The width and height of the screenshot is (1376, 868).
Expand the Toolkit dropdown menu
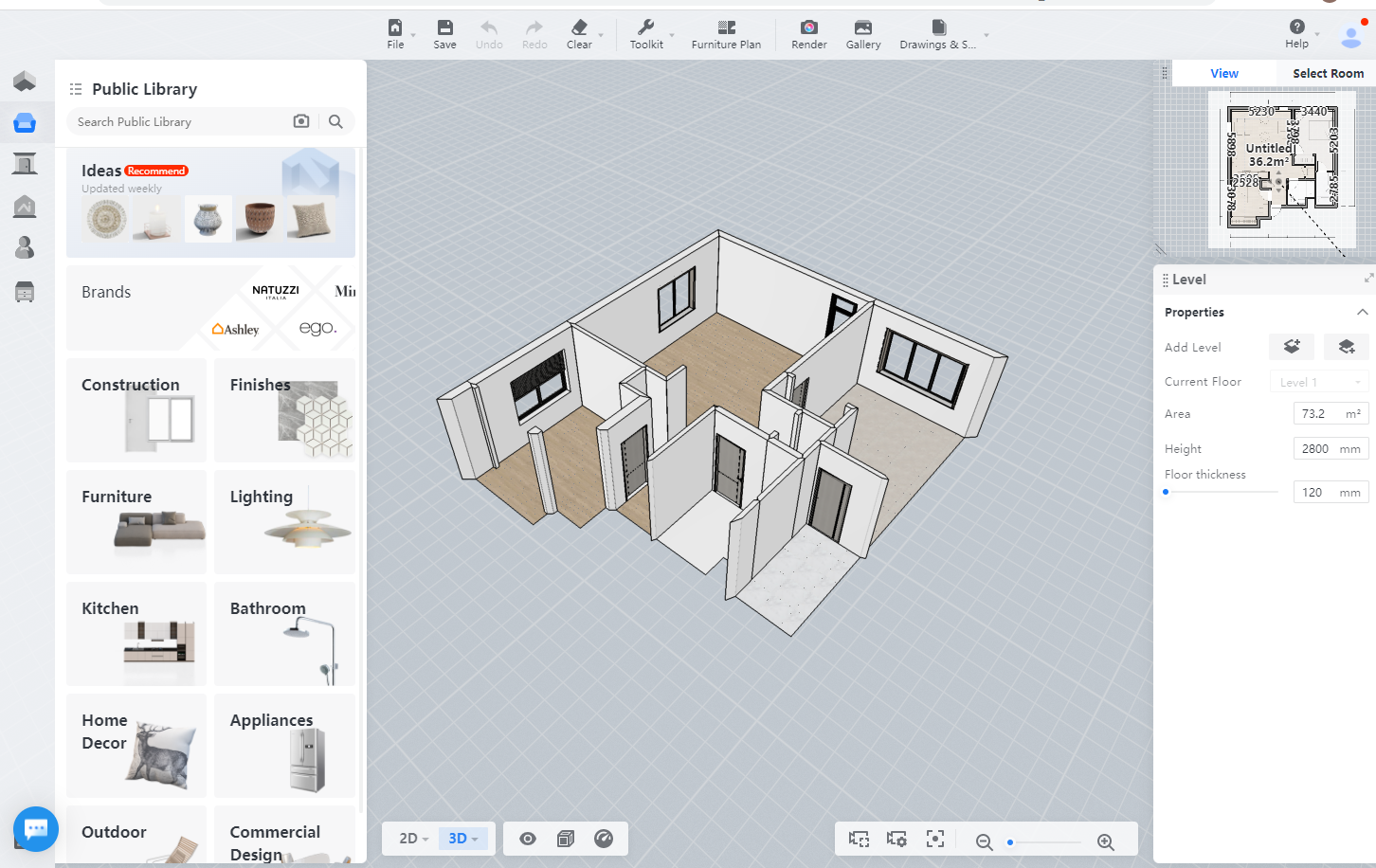click(672, 35)
